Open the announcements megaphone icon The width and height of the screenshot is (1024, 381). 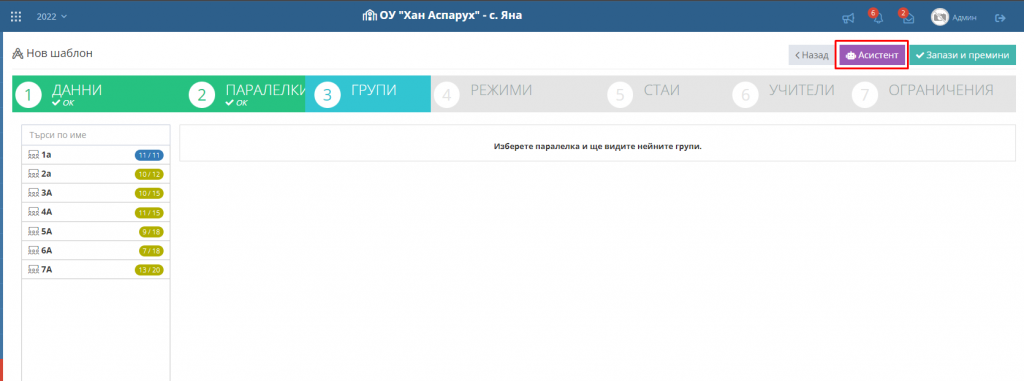pos(848,18)
